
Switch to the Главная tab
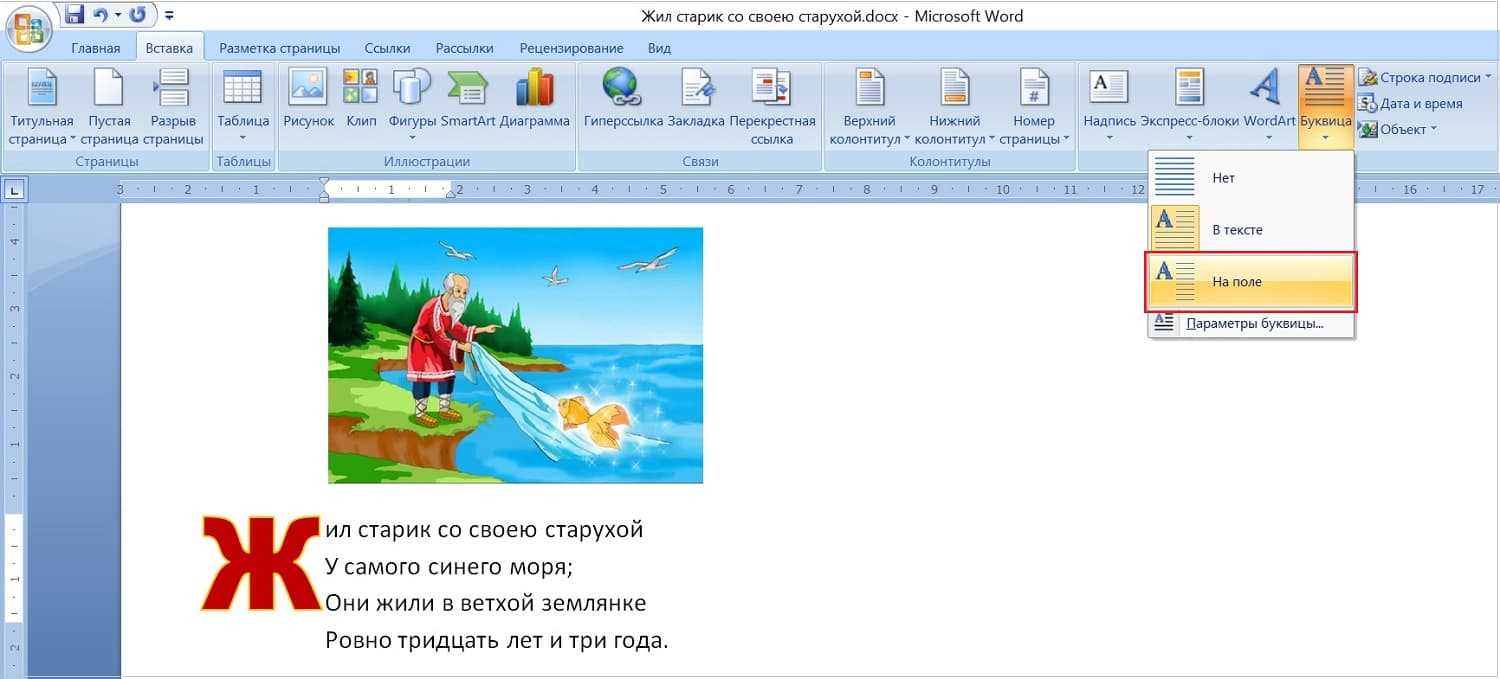coord(96,48)
